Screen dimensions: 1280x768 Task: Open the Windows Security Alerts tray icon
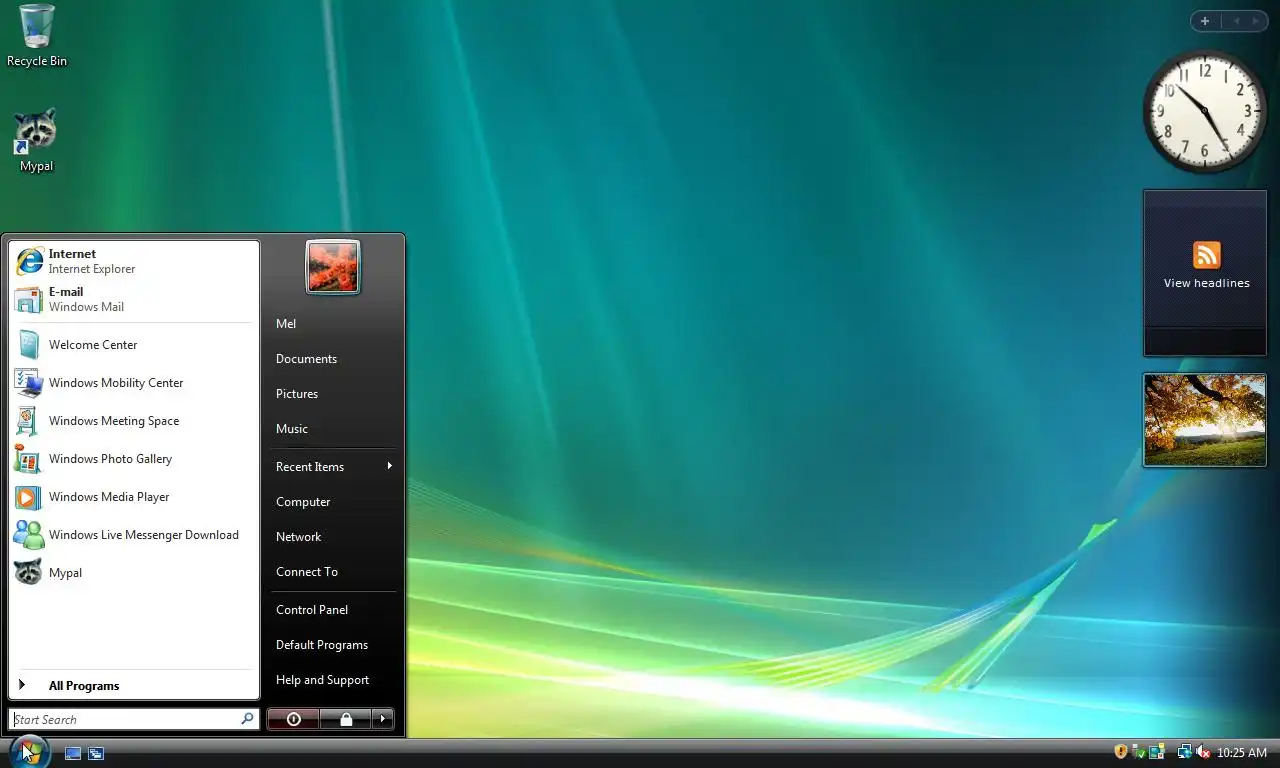coord(1121,752)
